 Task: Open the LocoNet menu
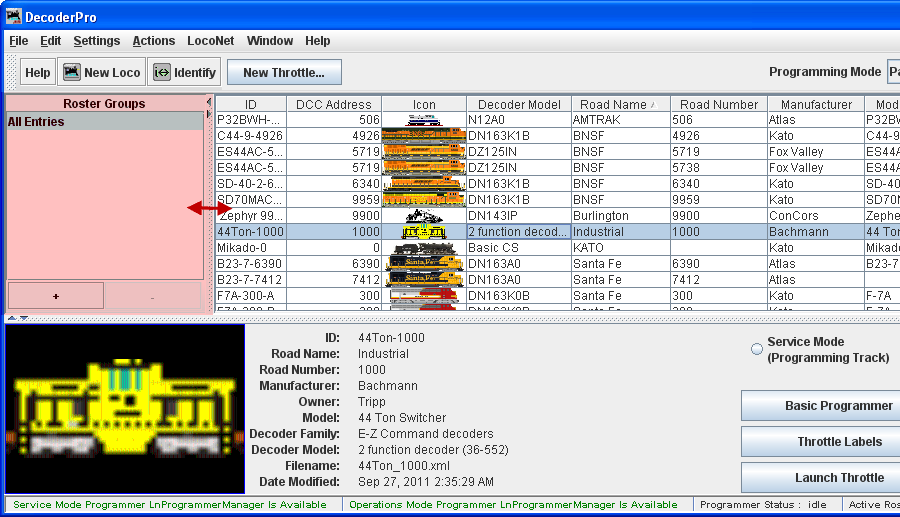[210, 41]
